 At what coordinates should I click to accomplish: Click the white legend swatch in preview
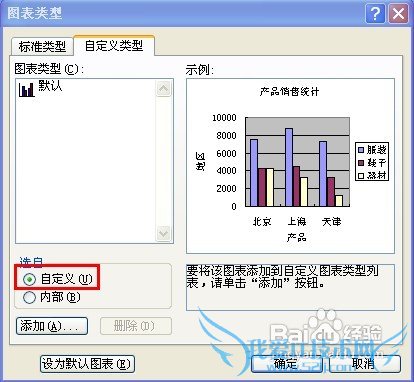pyautogui.click(x=360, y=176)
